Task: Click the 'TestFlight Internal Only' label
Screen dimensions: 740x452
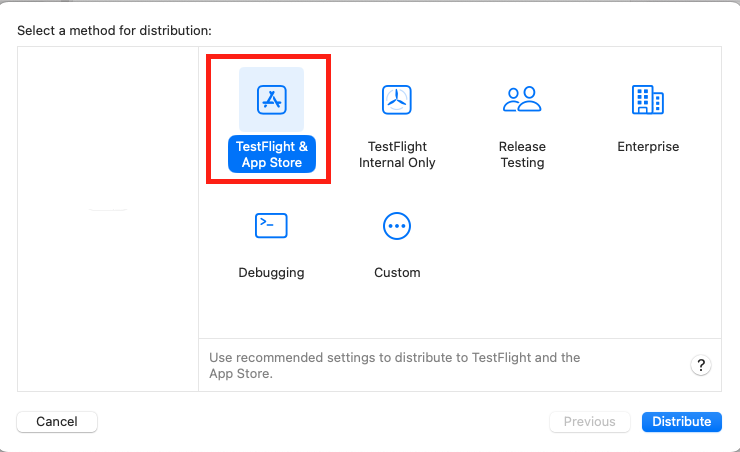Action: coord(397,154)
